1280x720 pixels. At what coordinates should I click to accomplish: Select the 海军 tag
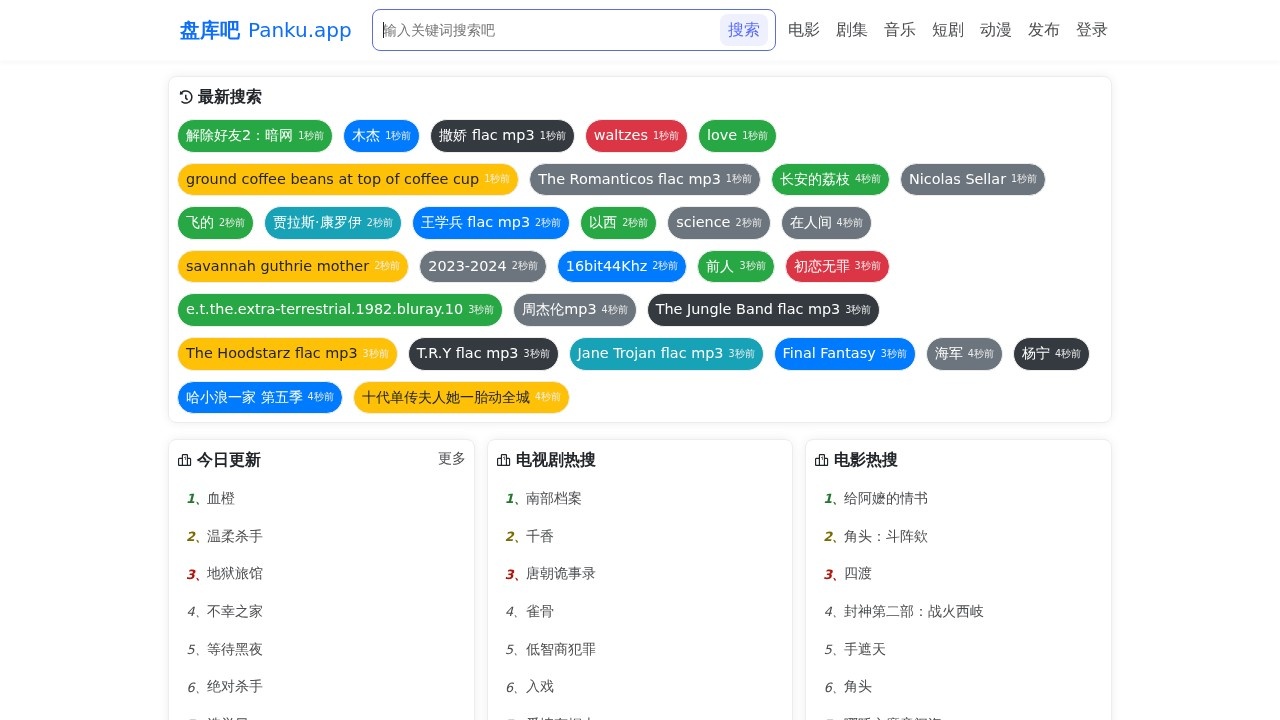[x=964, y=354]
